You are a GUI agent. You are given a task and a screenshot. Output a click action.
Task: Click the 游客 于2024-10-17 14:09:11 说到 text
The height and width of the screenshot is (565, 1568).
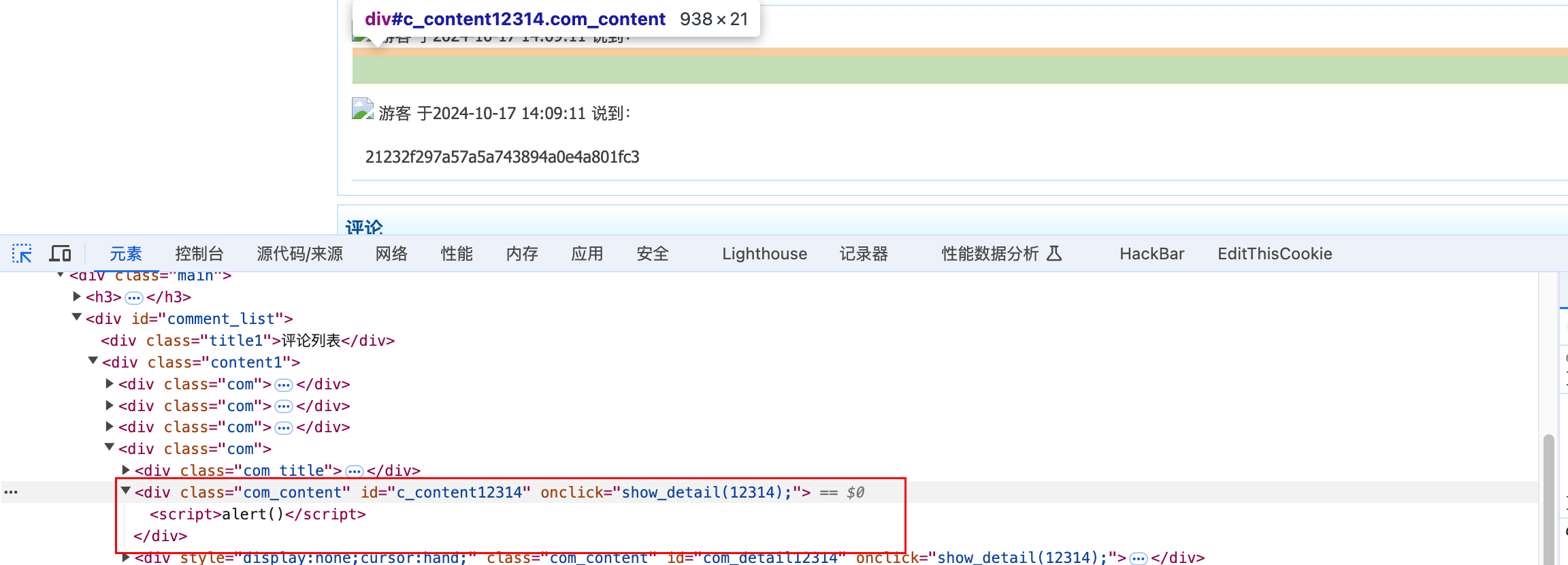point(505,113)
